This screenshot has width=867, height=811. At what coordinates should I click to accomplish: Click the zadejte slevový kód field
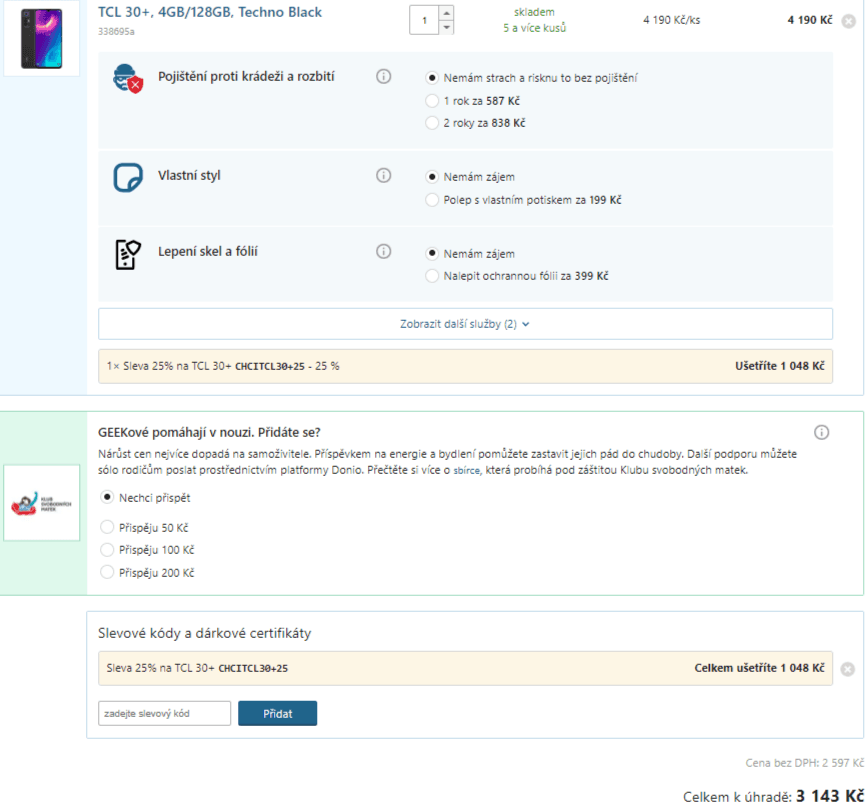click(x=164, y=713)
